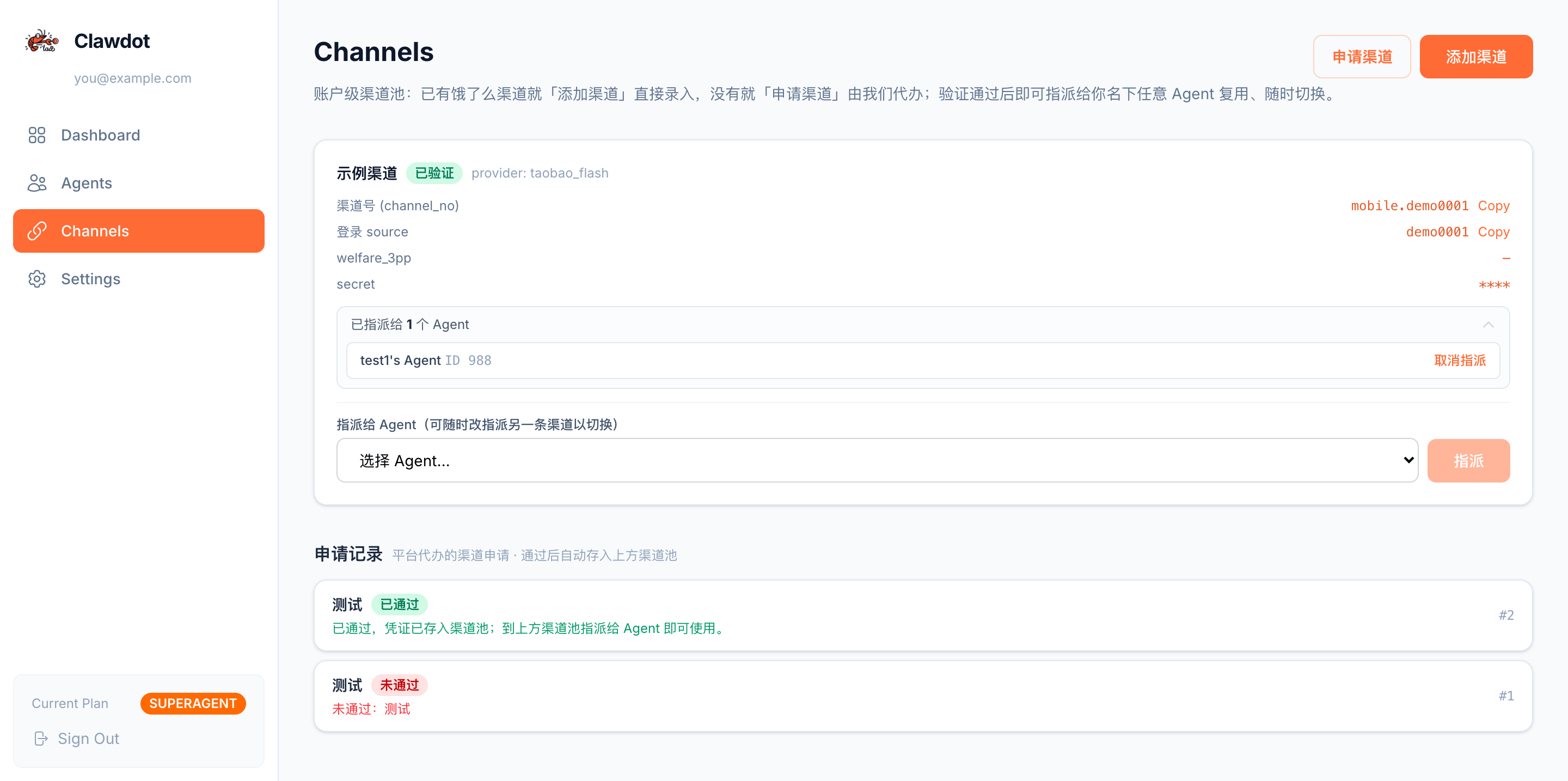
Task: Collapse the 已指派给 1 个 Agent section
Action: (x=1489, y=325)
